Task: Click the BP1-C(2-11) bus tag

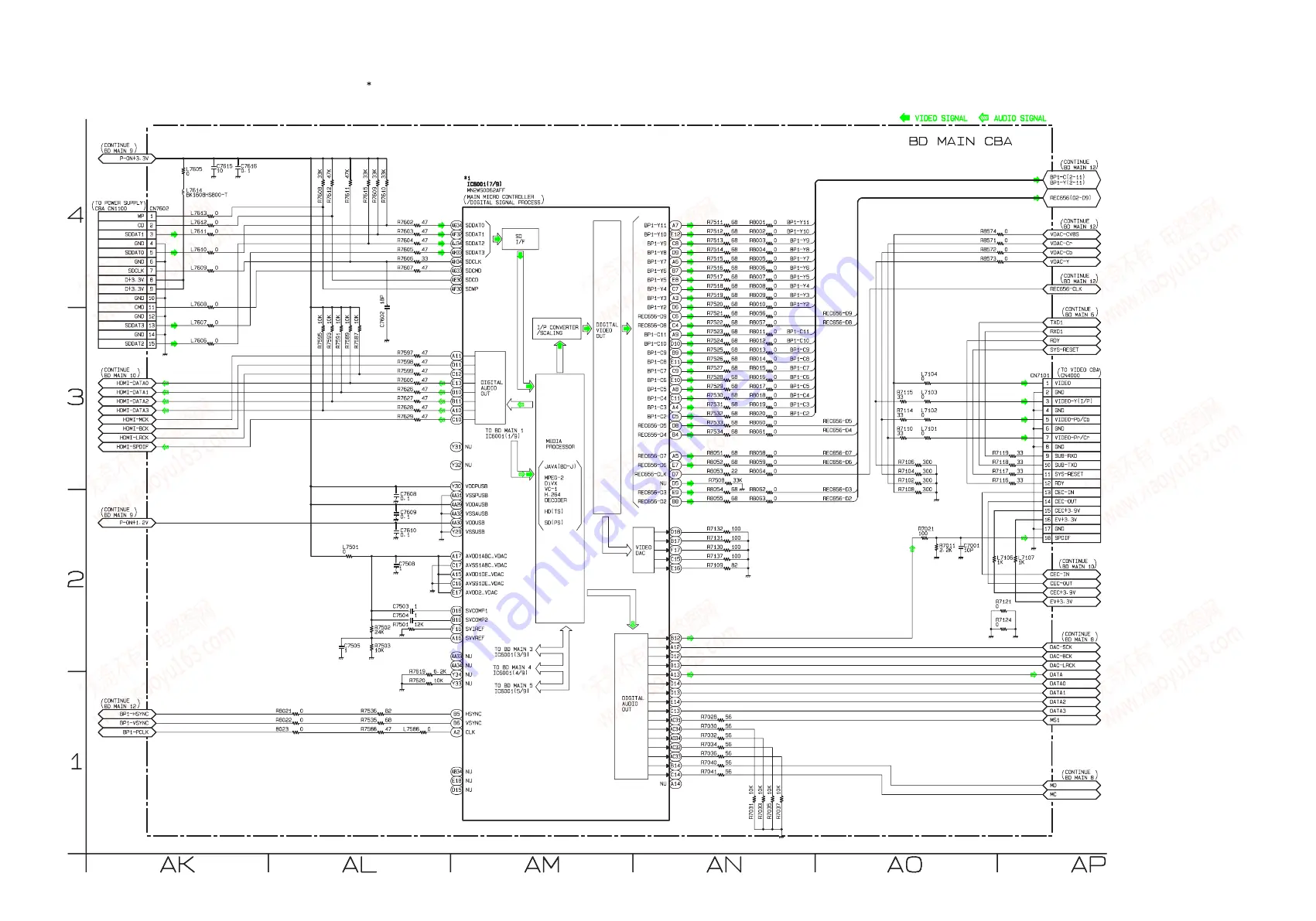Action: [1072, 179]
